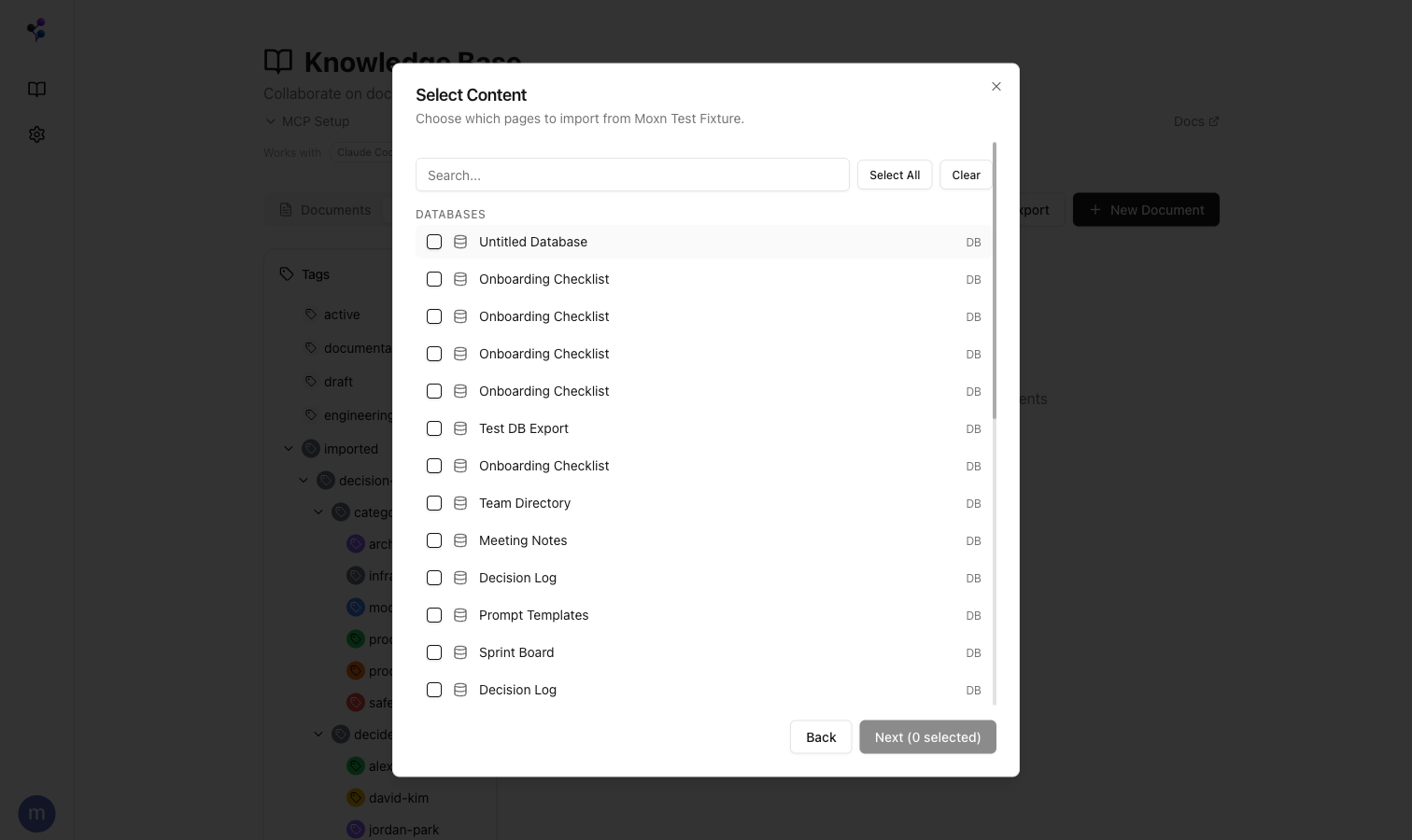The height and width of the screenshot is (840, 1412).
Task: Click inside the Search field
Action: coord(632,175)
